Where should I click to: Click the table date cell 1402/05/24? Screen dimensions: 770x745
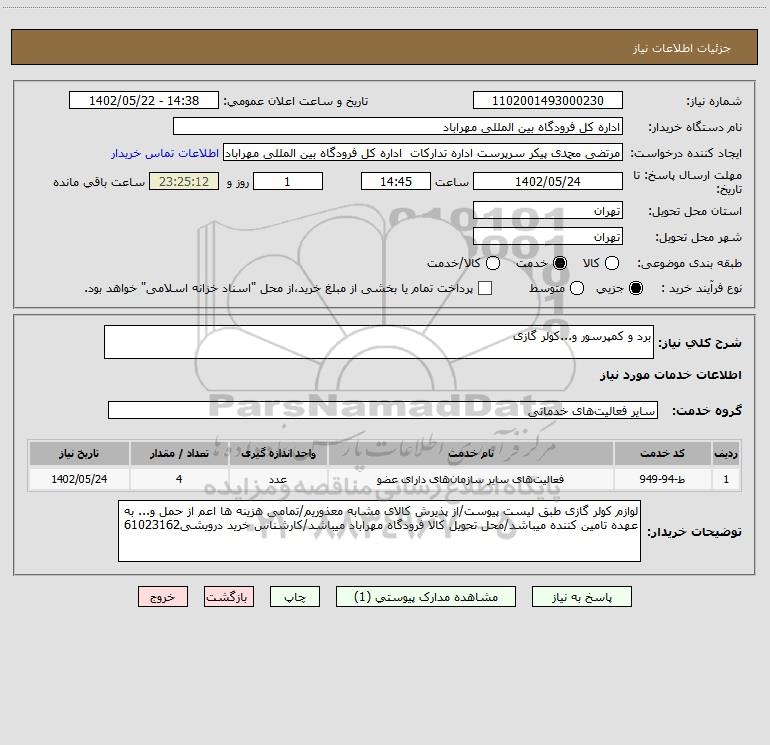click(79, 479)
